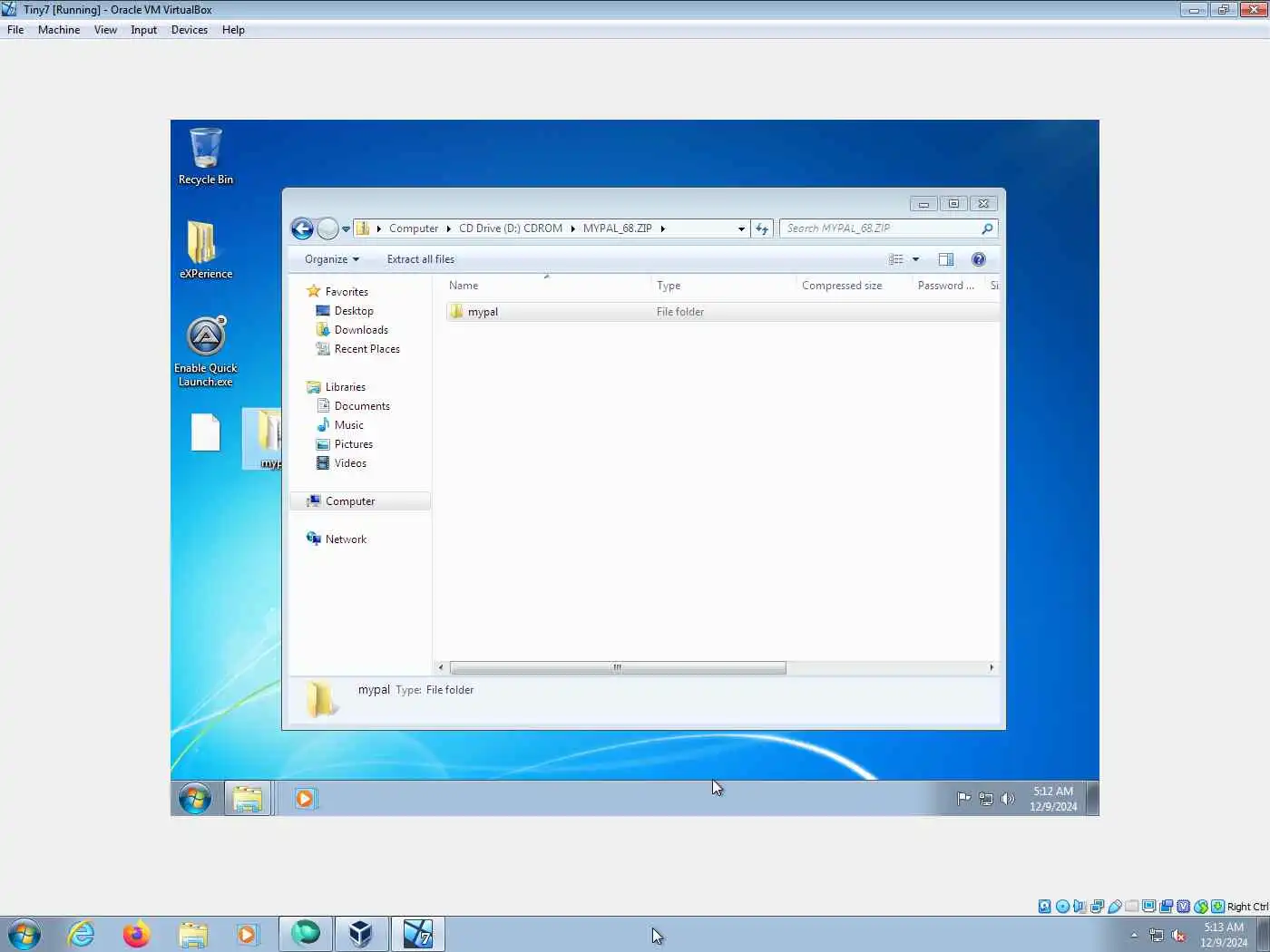
Task: Expand the arrow after MYPAL_68.ZIP in the breadcrumb
Action: 662,228
